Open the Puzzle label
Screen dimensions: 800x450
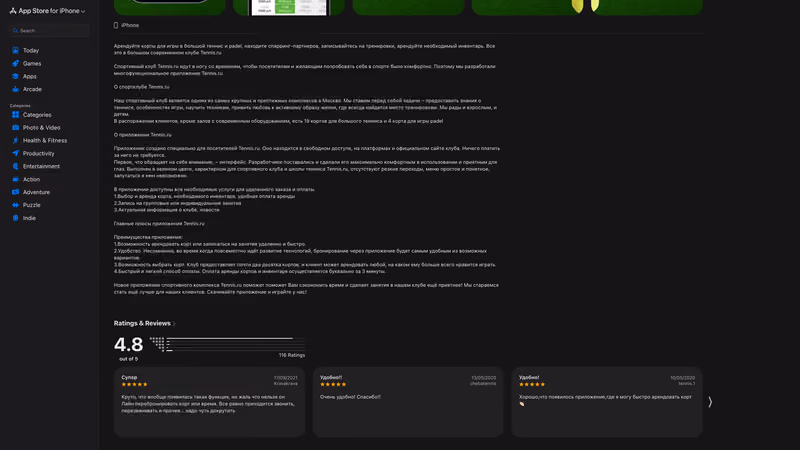(32, 205)
